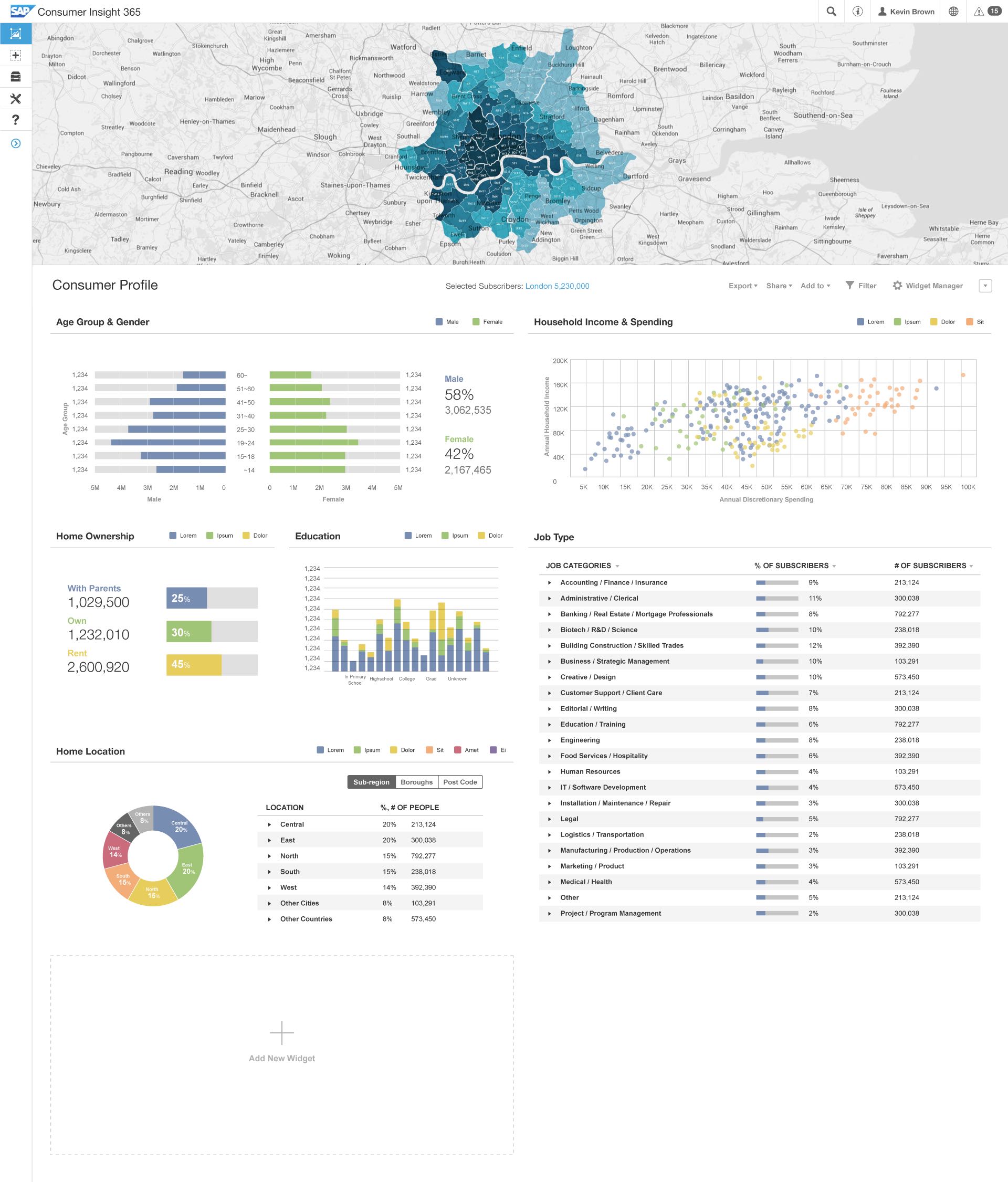Image resolution: width=1008 pixels, height=1182 pixels.
Task: Open the Share menu
Action: coord(779,286)
